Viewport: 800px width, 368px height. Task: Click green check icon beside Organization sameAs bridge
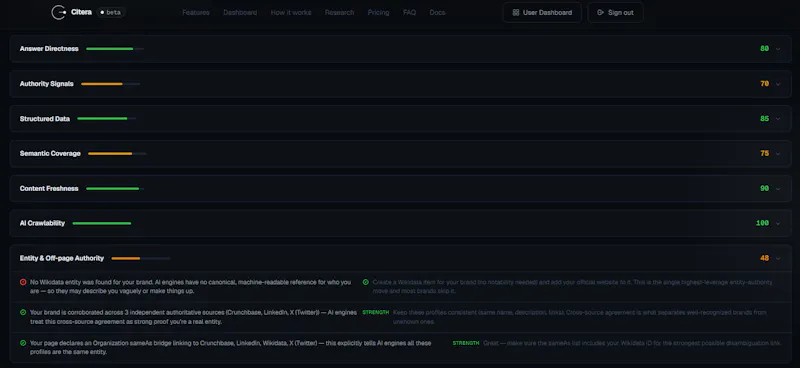pos(23,343)
